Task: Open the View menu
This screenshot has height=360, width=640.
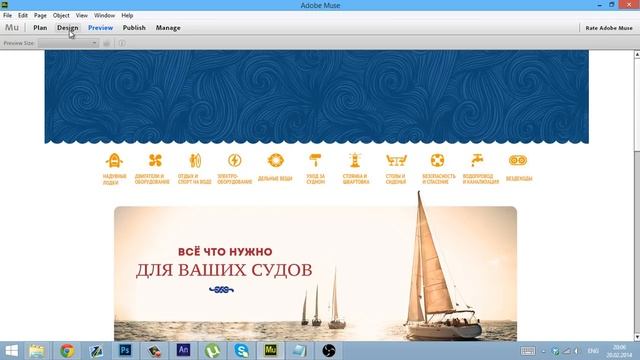Action: 82,15
